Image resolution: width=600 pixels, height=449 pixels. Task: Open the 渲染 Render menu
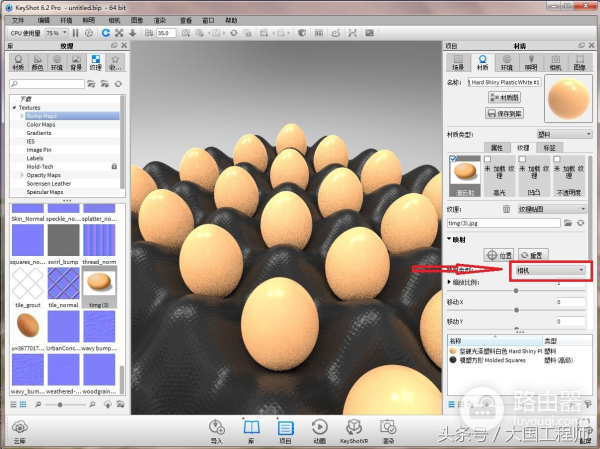[160, 20]
